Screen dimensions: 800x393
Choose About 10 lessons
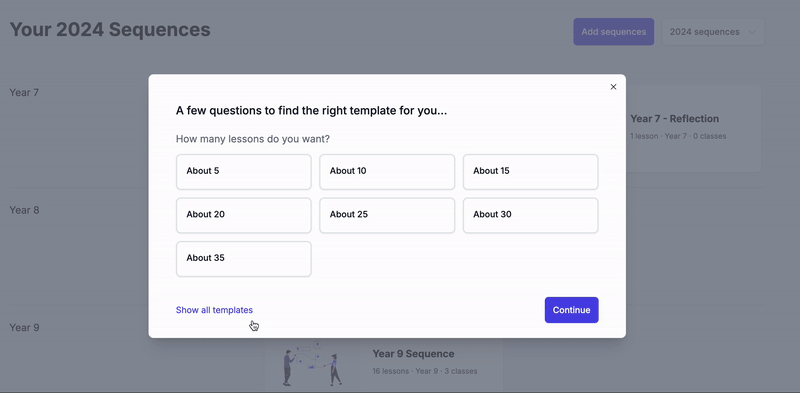coord(387,172)
